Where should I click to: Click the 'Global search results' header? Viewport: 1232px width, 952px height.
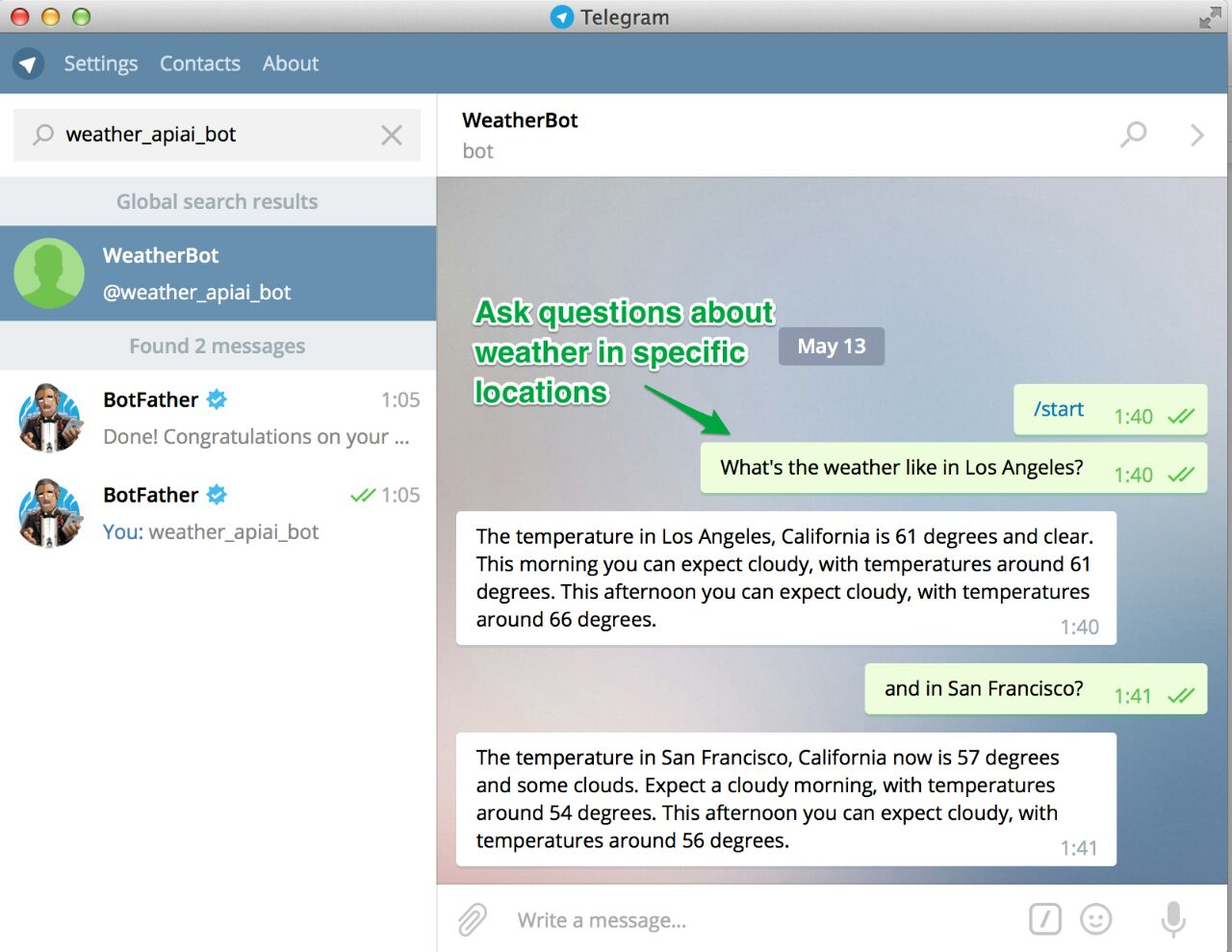point(218,202)
